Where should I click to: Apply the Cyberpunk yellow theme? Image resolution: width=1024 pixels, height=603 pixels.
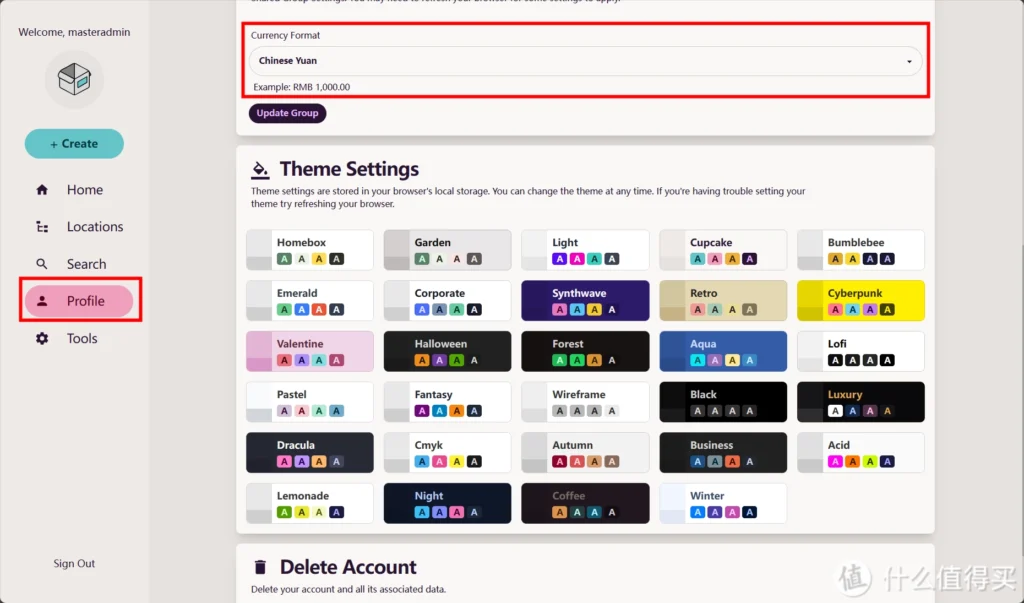click(x=860, y=301)
